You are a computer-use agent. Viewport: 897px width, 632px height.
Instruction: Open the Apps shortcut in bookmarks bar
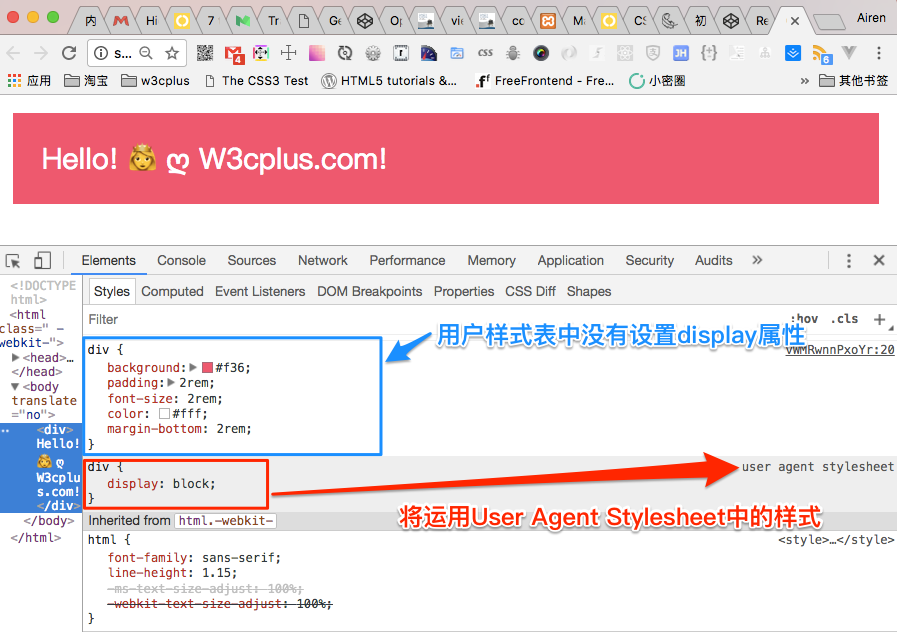click(x=29, y=81)
